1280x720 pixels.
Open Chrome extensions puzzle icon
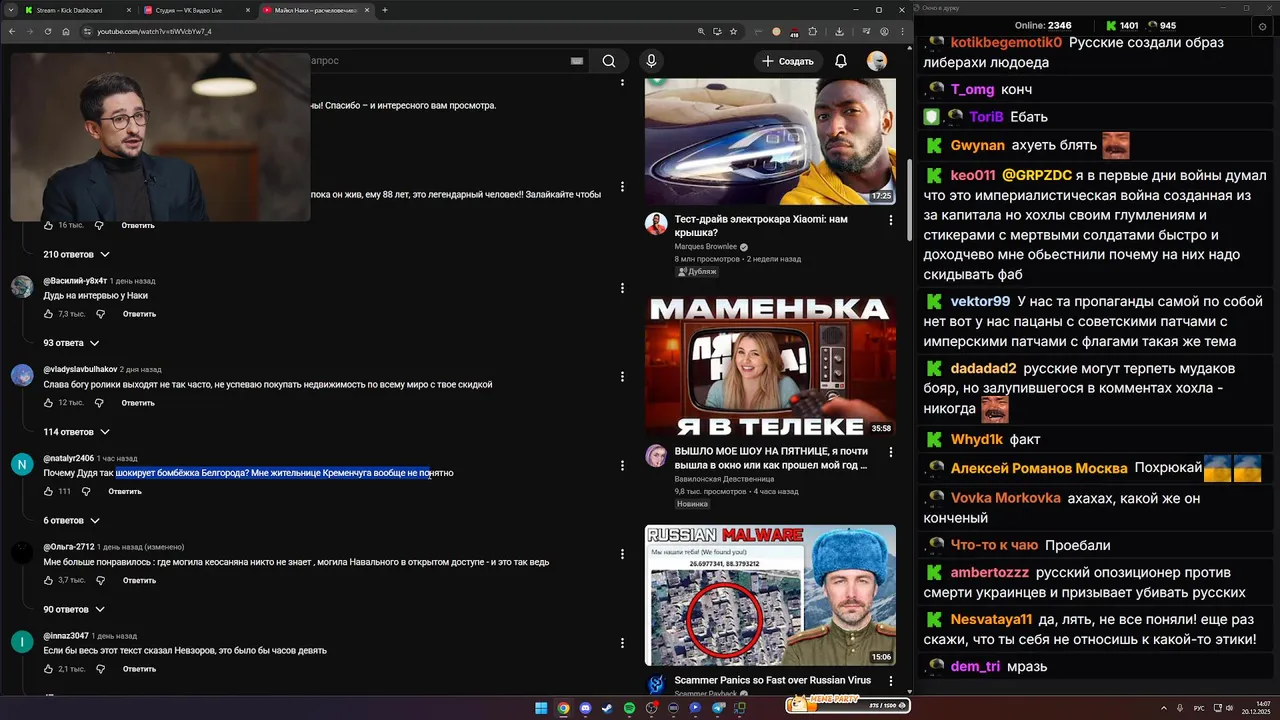point(812,31)
